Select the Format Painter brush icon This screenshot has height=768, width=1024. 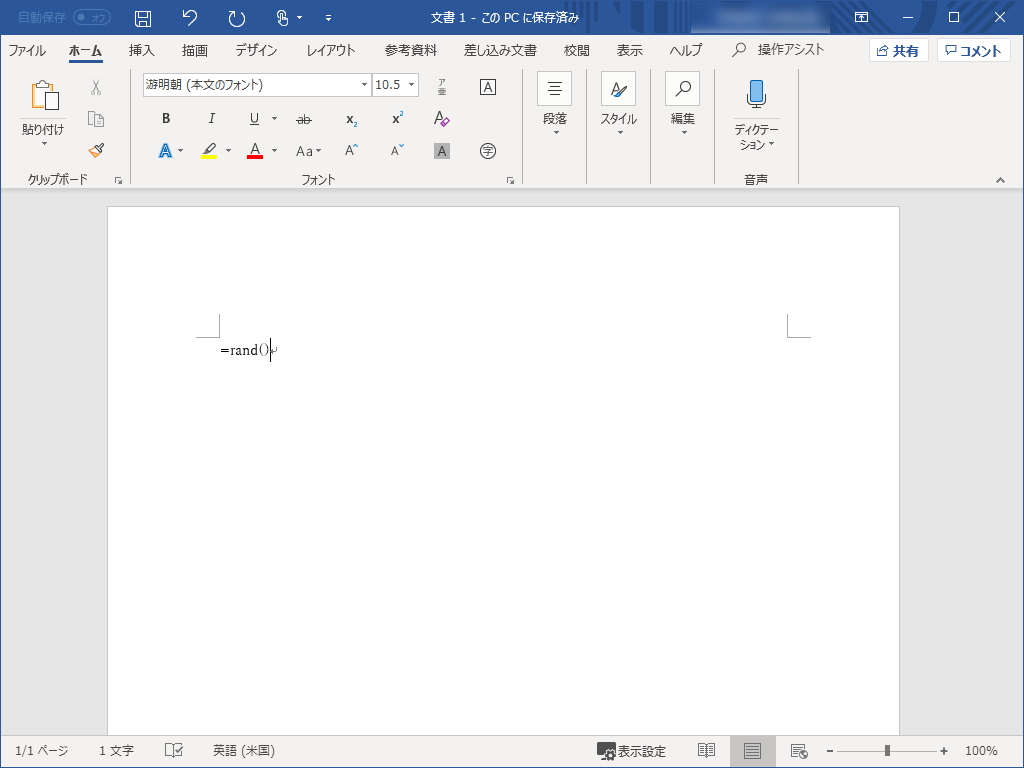[x=96, y=150]
